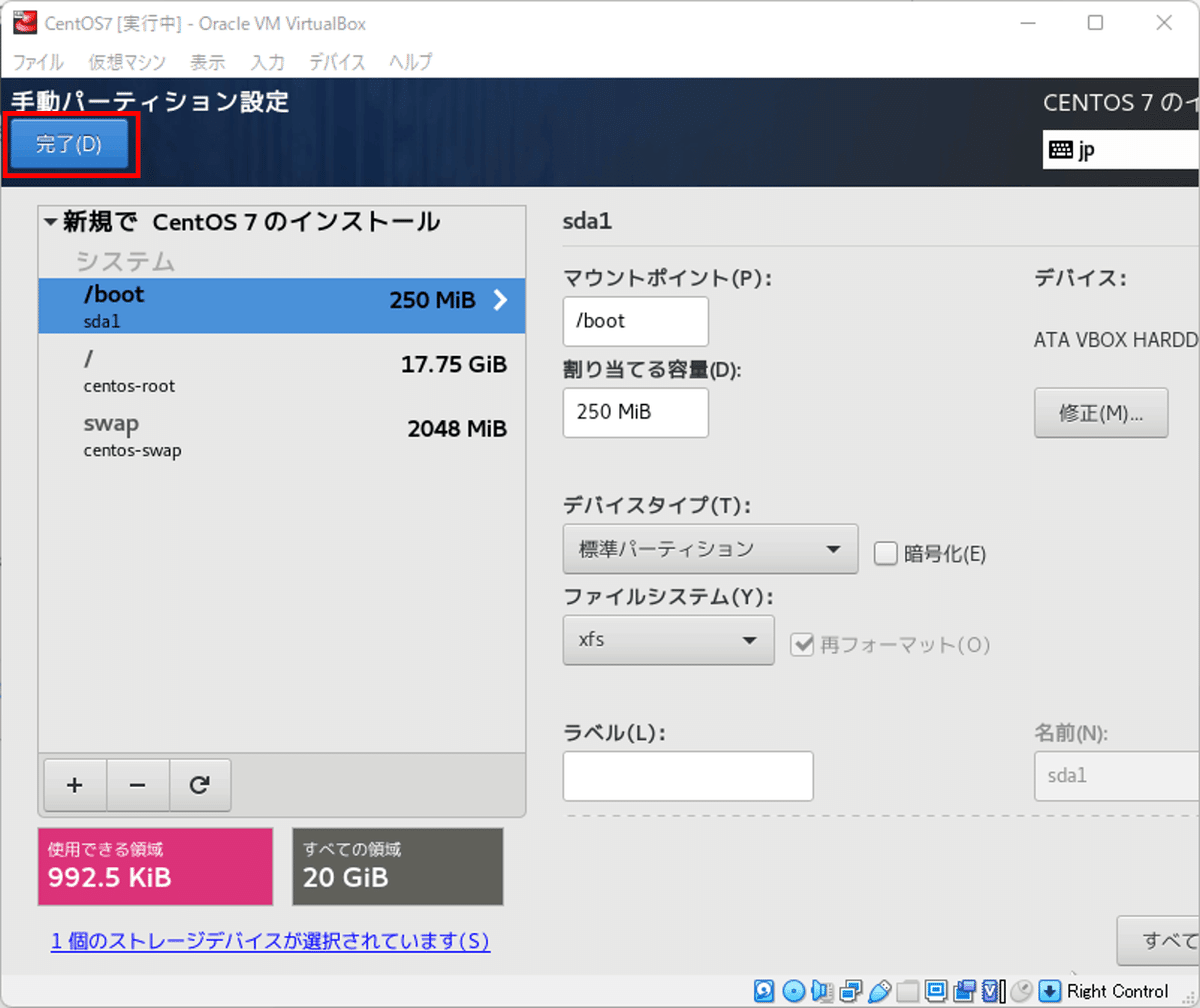Click the すべての領域 20 GiB box
This screenshot has width=1200, height=1008.
point(398,866)
